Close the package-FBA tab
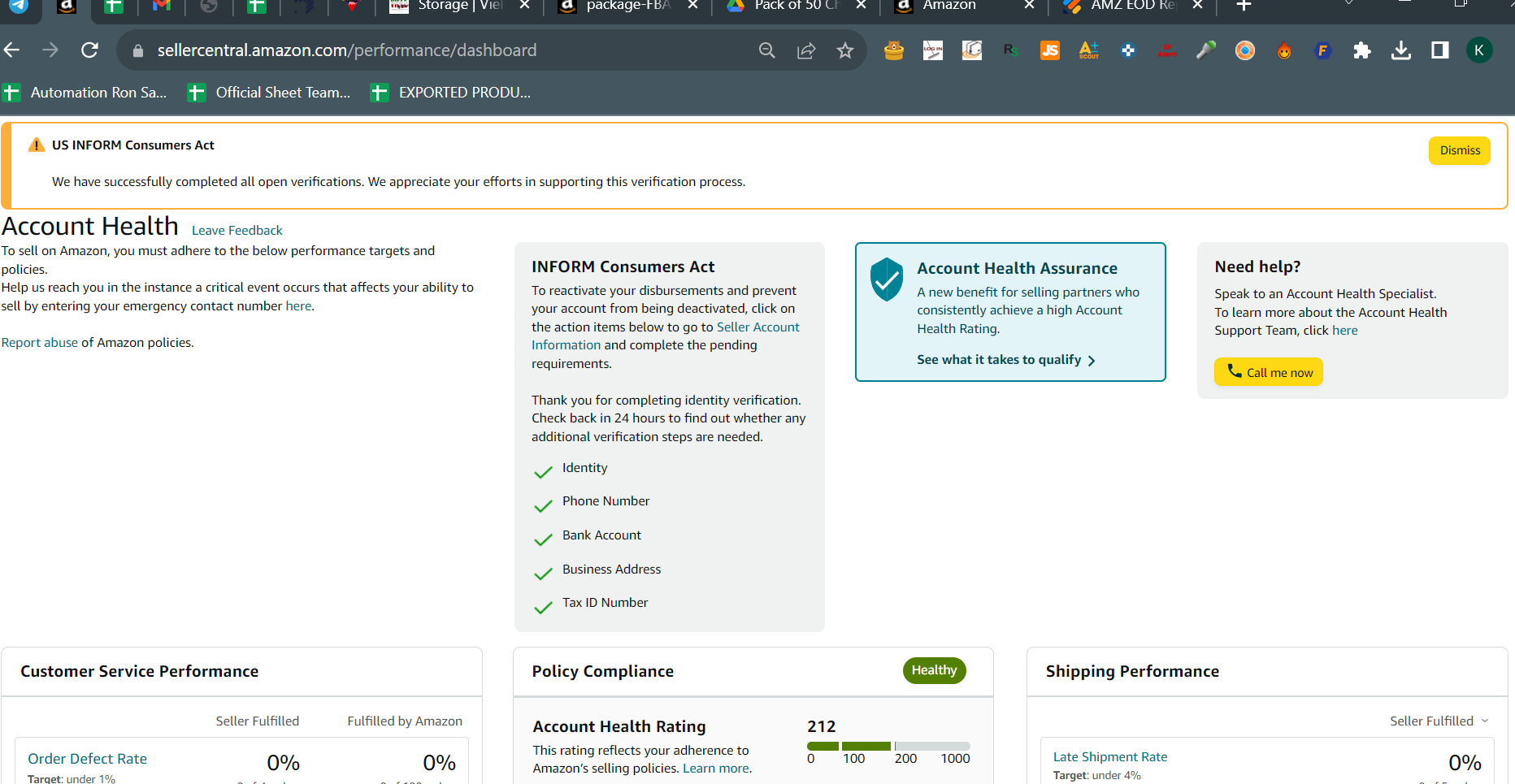The height and width of the screenshot is (784, 1515). pyautogui.click(x=692, y=5)
